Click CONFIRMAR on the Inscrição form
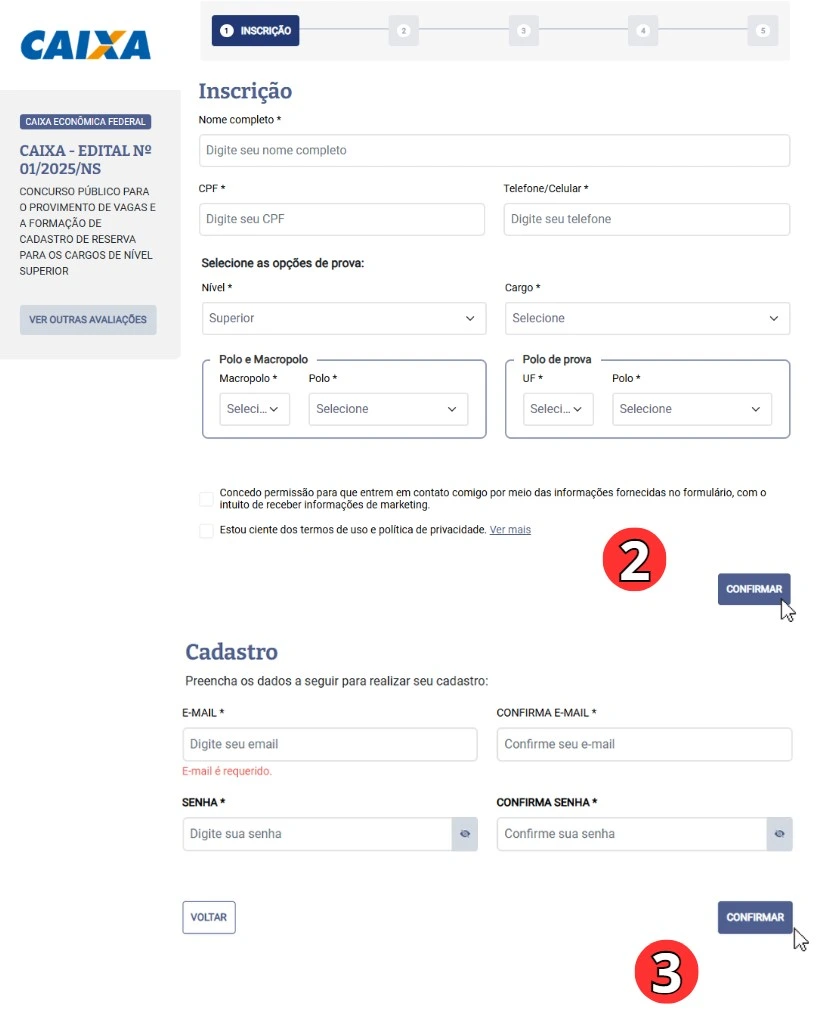 (x=754, y=589)
